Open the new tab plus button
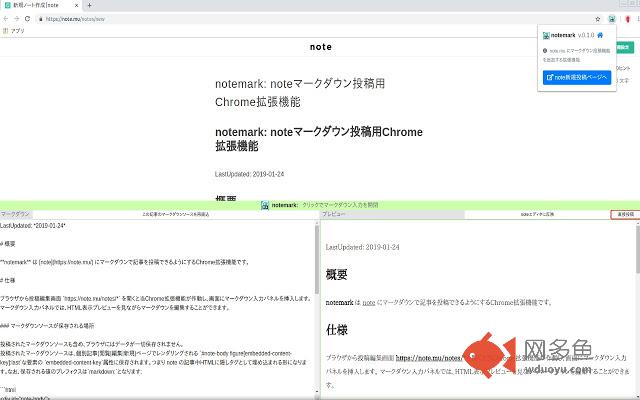 [89, 5]
